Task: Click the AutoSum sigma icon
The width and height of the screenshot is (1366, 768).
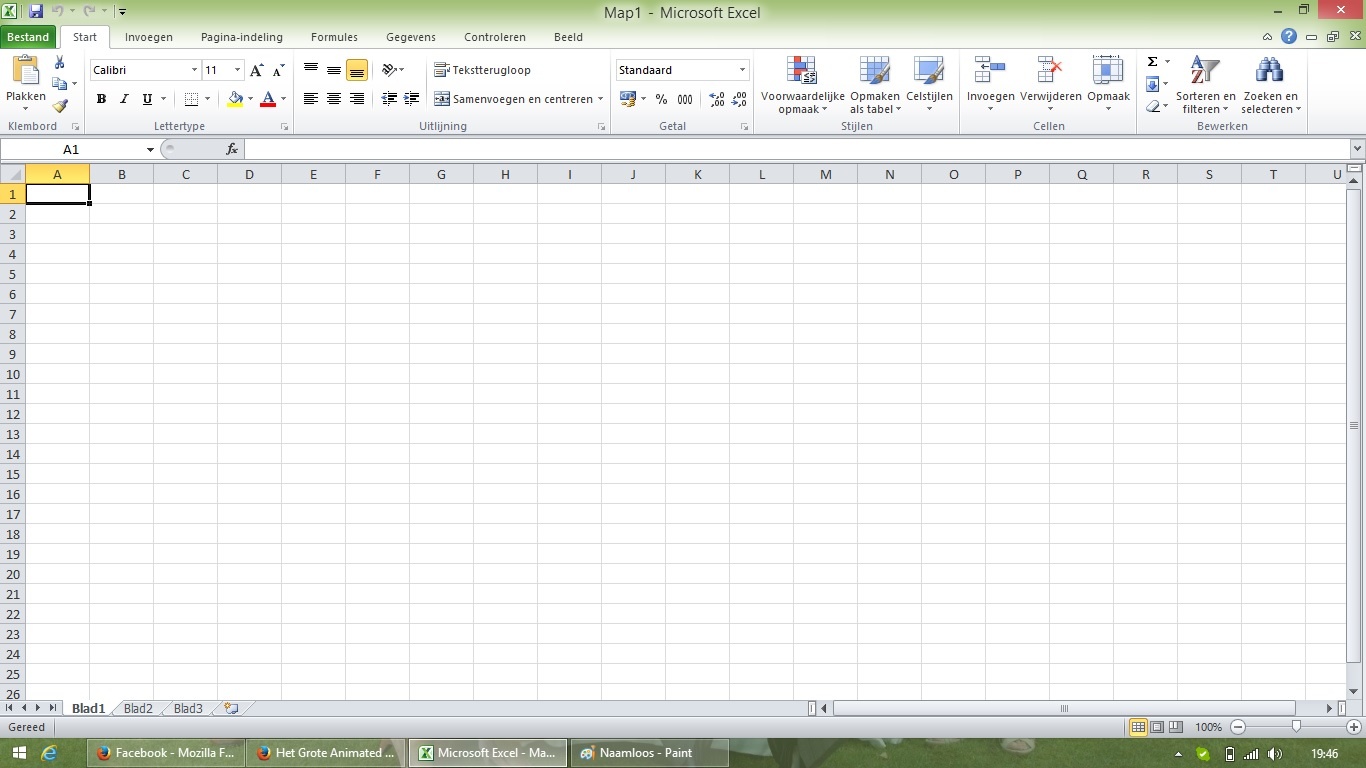Action: (x=1152, y=62)
